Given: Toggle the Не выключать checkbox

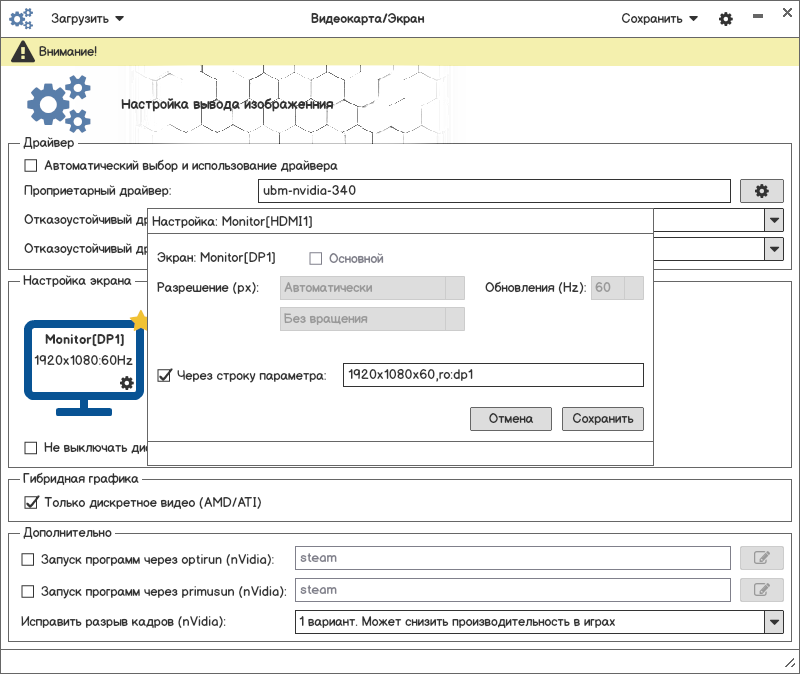Looking at the screenshot, I should pos(31,447).
